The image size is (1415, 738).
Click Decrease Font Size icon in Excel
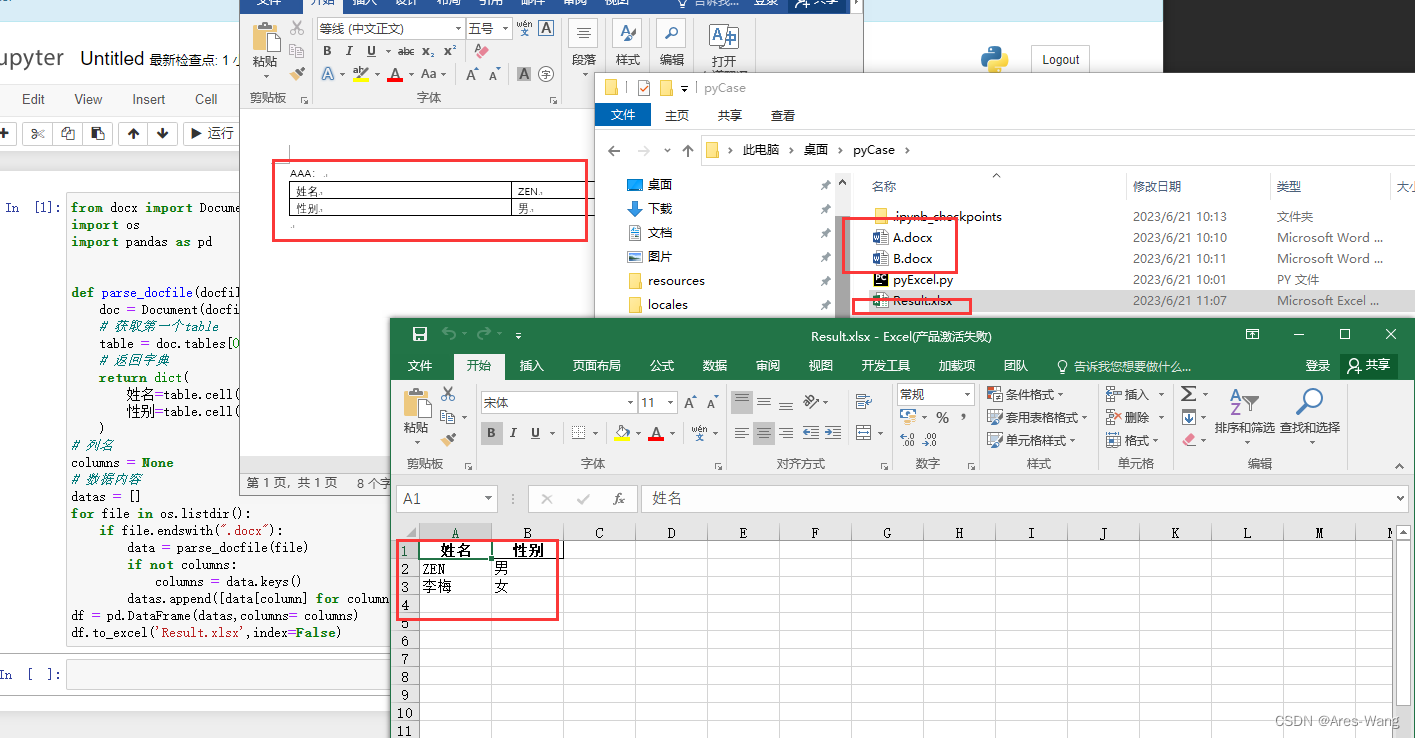click(712, 403)
